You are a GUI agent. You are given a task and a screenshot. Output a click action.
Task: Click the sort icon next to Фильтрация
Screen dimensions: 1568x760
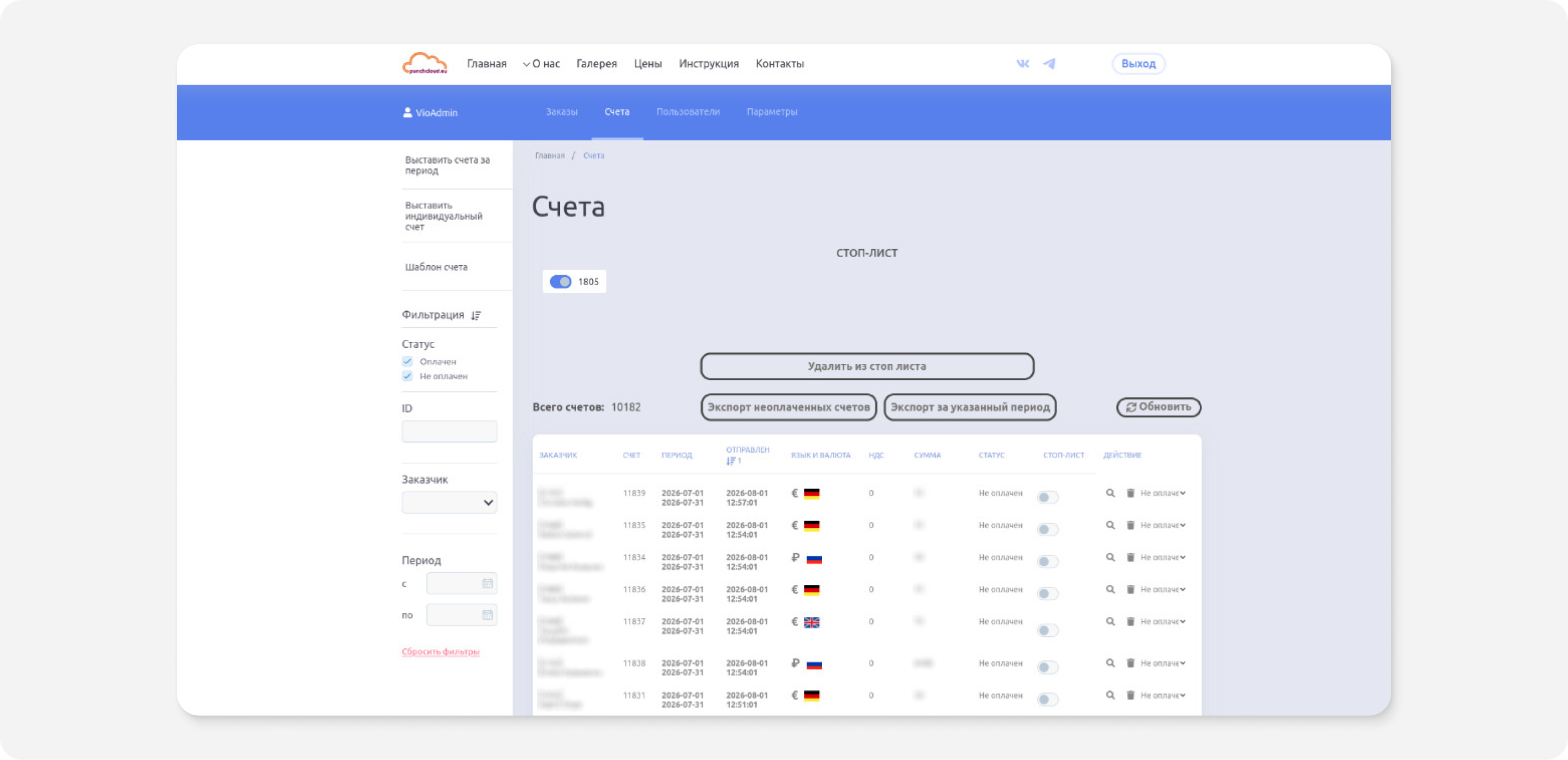[x=476, y=315]
